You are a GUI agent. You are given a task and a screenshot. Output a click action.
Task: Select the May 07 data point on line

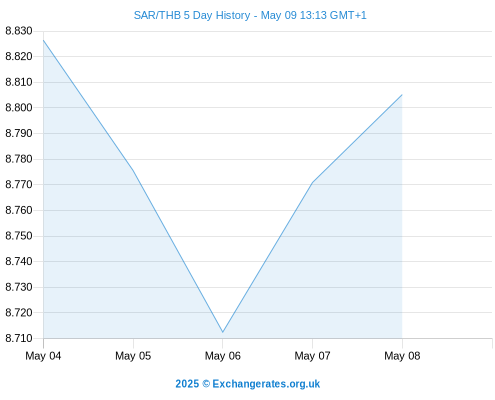click(x=312, y=182)
